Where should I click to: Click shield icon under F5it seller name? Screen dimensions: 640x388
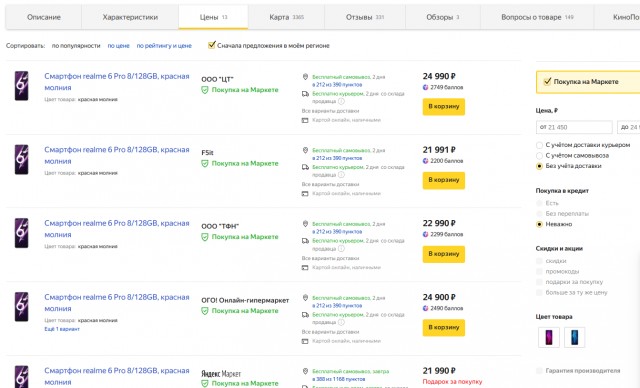205,163
